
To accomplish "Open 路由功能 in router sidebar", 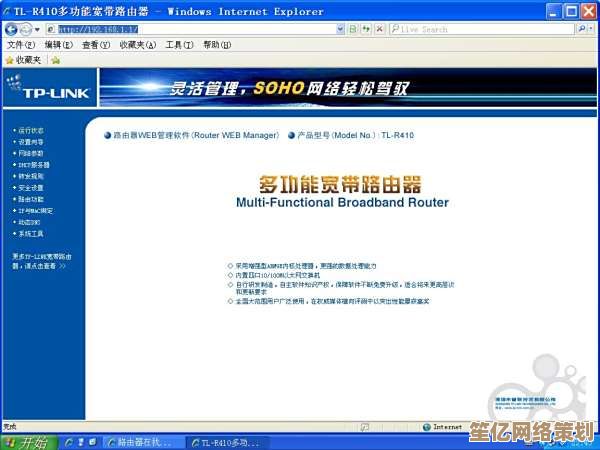I will pos(31,199).
